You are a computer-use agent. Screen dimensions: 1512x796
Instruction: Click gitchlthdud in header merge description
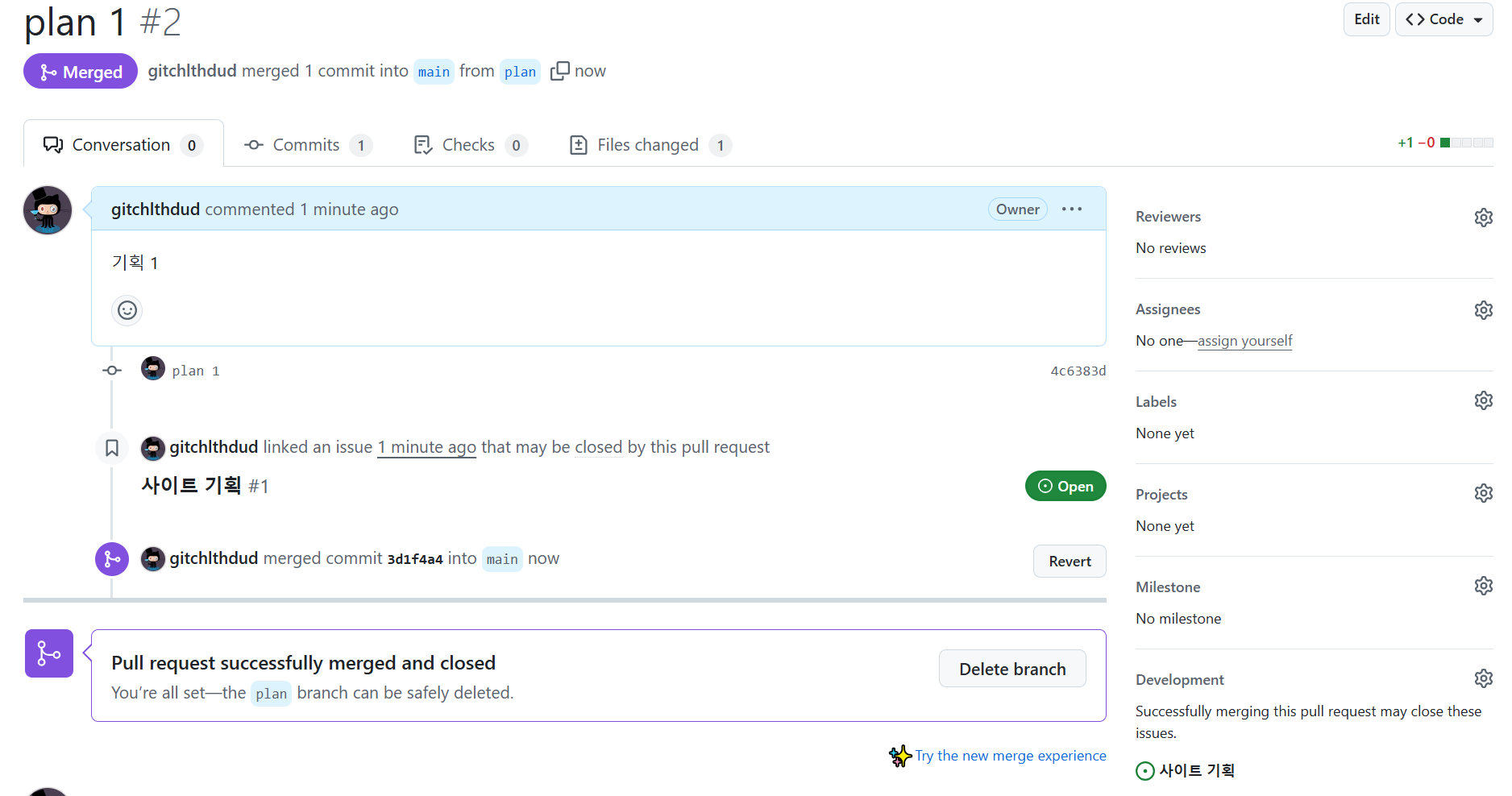[x=193, y=71]
